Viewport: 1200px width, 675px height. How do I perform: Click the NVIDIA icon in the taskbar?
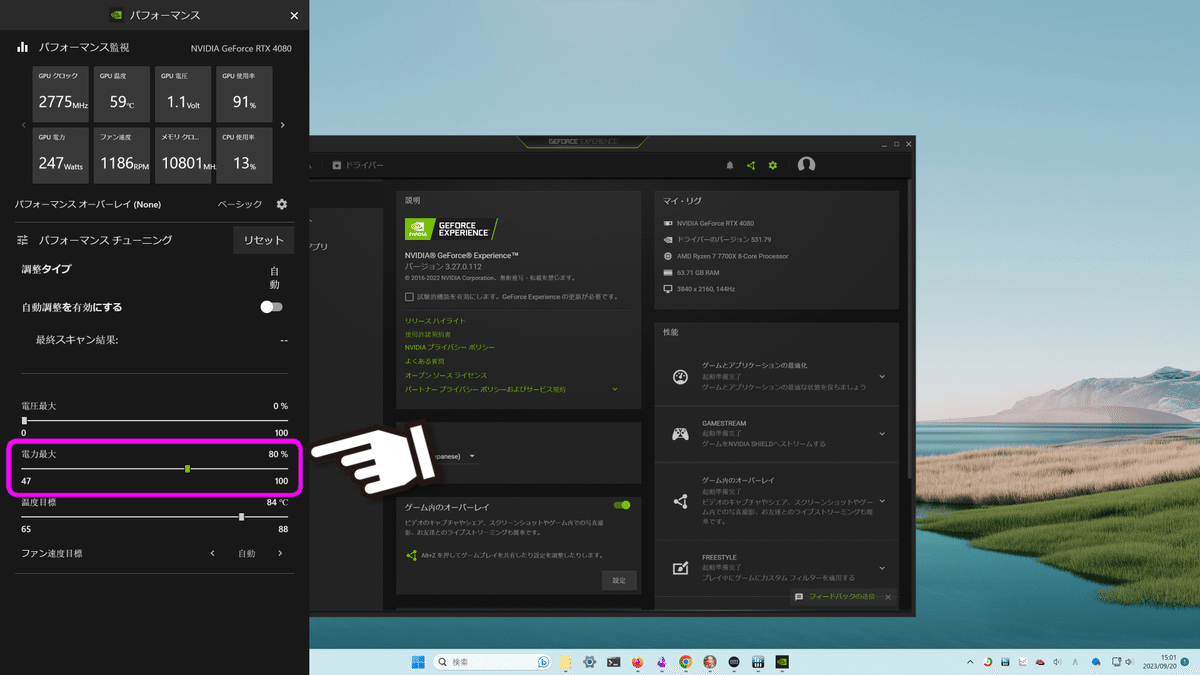point(782,662)
